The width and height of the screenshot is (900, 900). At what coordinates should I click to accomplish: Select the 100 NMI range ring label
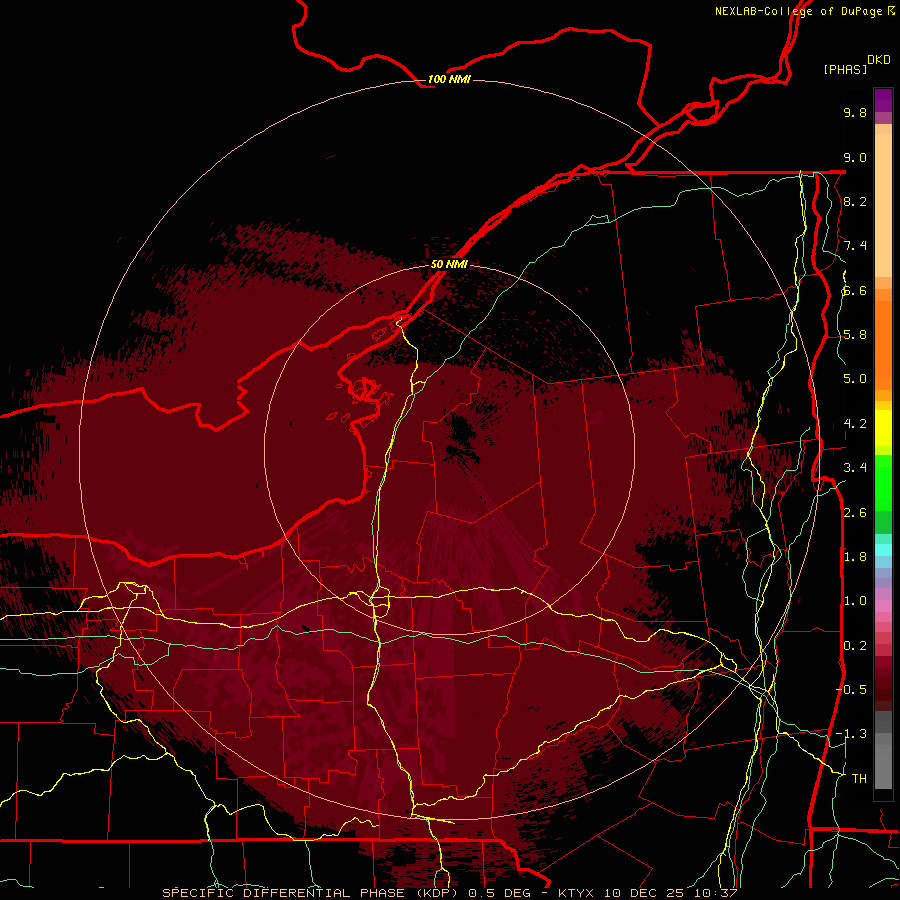pos(449,79)
